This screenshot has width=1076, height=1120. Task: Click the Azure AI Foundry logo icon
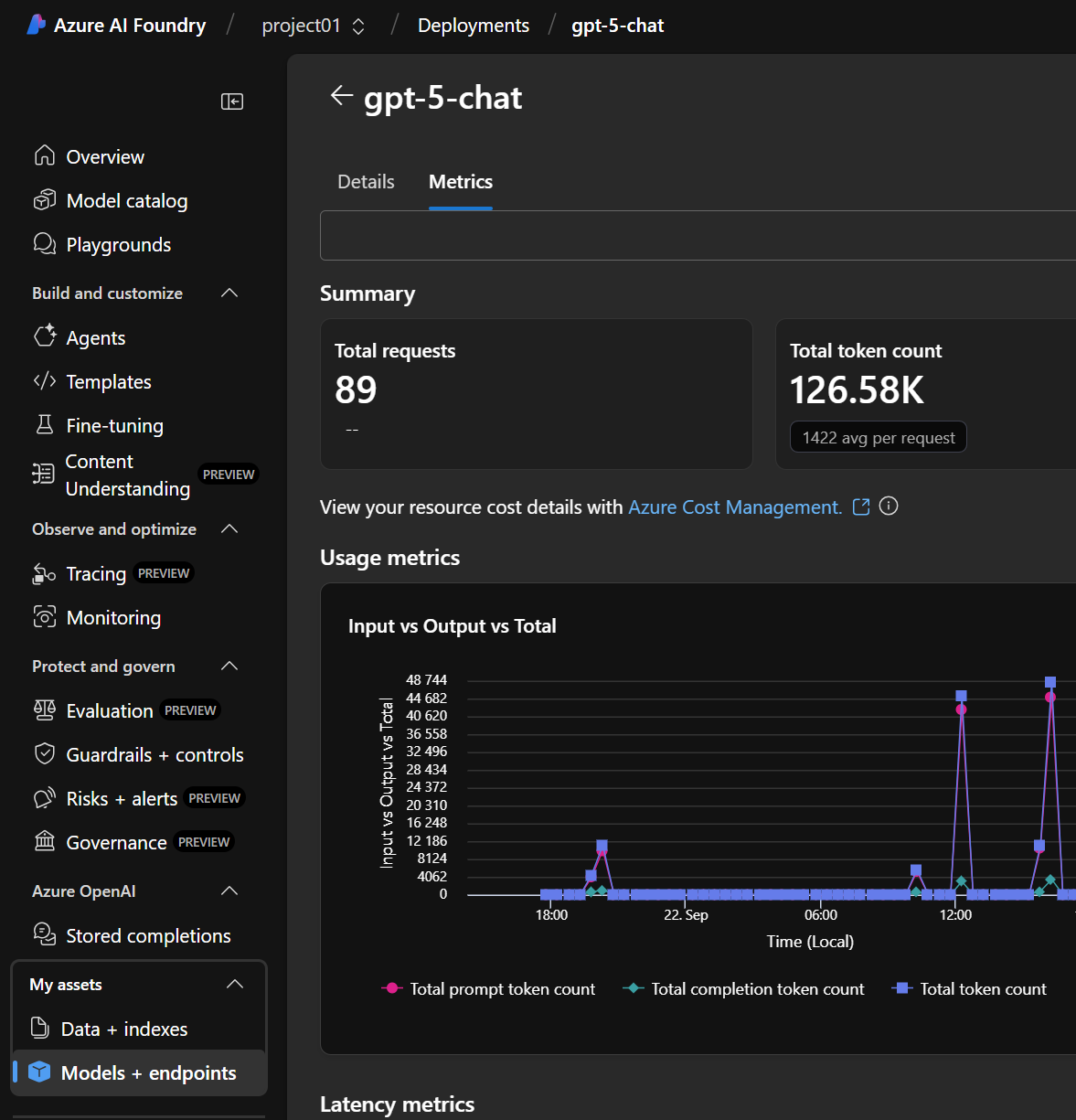pos(37,25)
